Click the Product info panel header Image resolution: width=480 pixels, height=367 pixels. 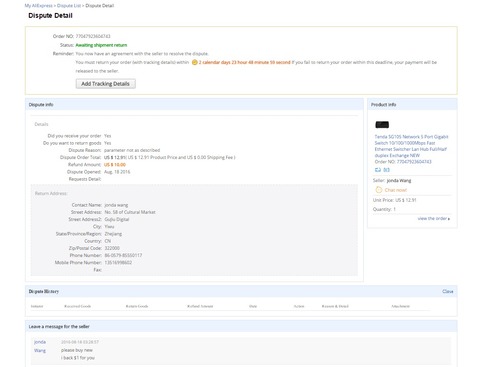[x=384, y=105]
